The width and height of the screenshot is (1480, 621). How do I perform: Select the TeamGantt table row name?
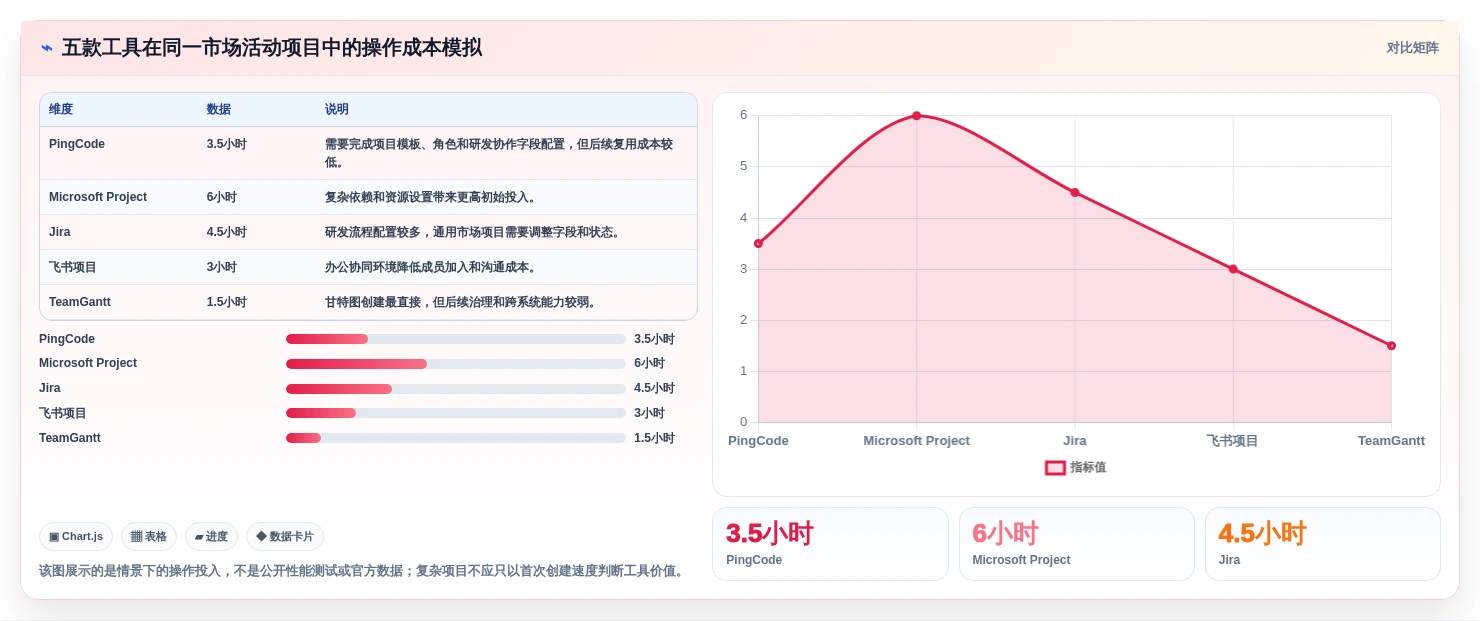tap(80, 302)
